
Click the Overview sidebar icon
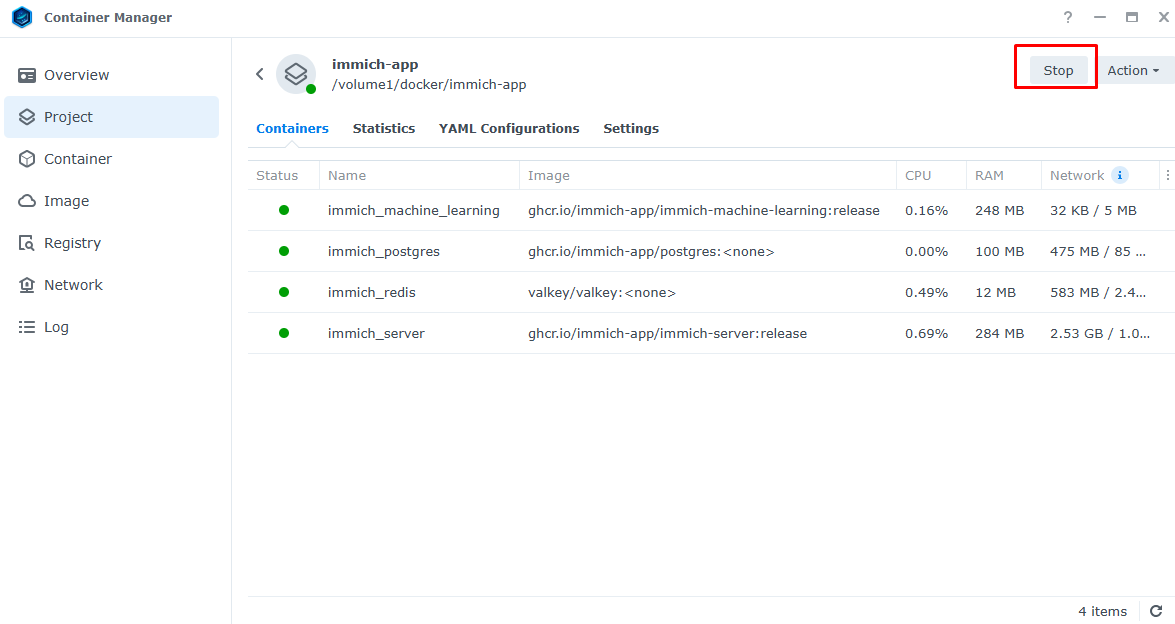tap(27, 75)
